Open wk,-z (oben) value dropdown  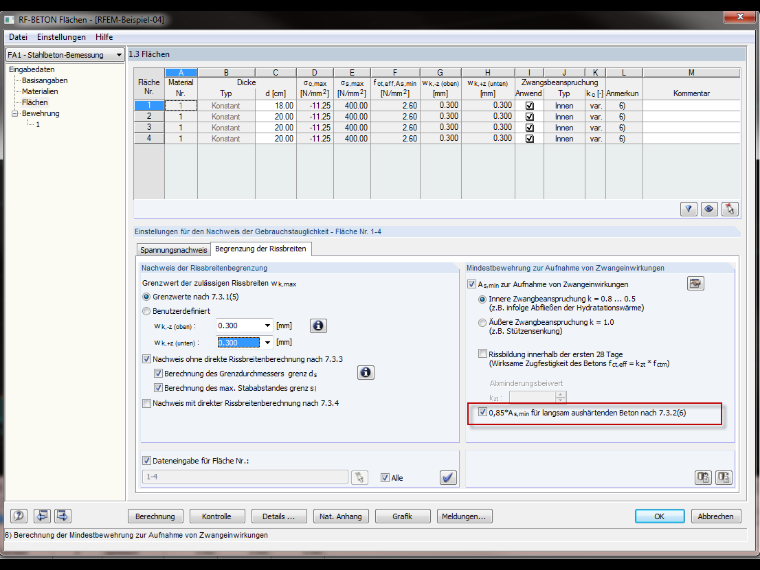267,326
